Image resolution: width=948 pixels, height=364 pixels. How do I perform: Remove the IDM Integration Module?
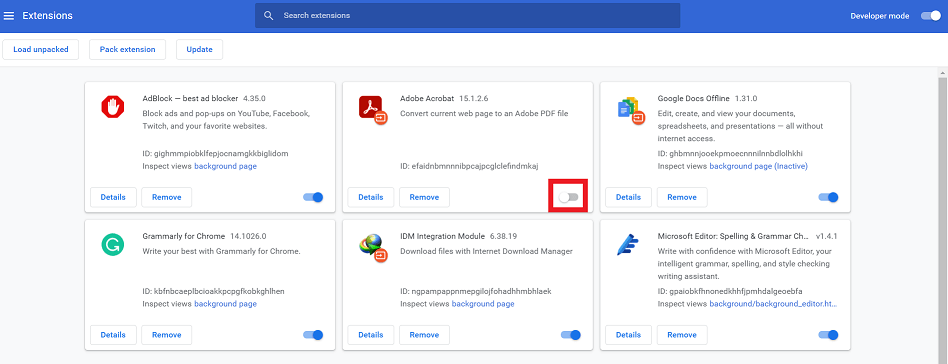tap(424, 334)
